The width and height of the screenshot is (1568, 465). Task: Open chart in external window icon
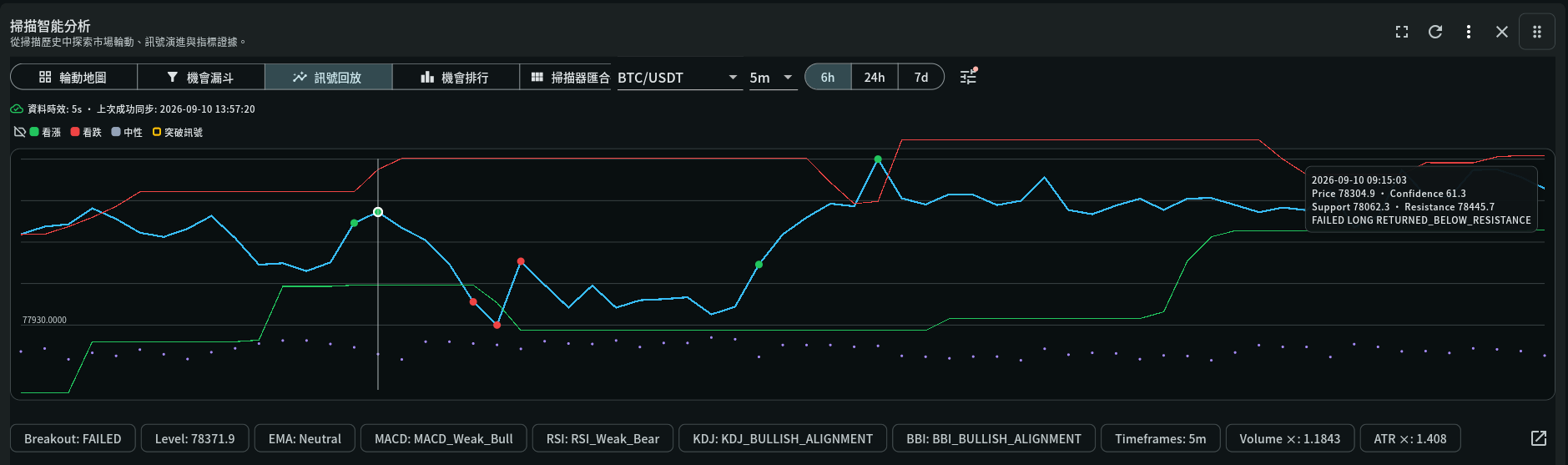point(1539,438)
